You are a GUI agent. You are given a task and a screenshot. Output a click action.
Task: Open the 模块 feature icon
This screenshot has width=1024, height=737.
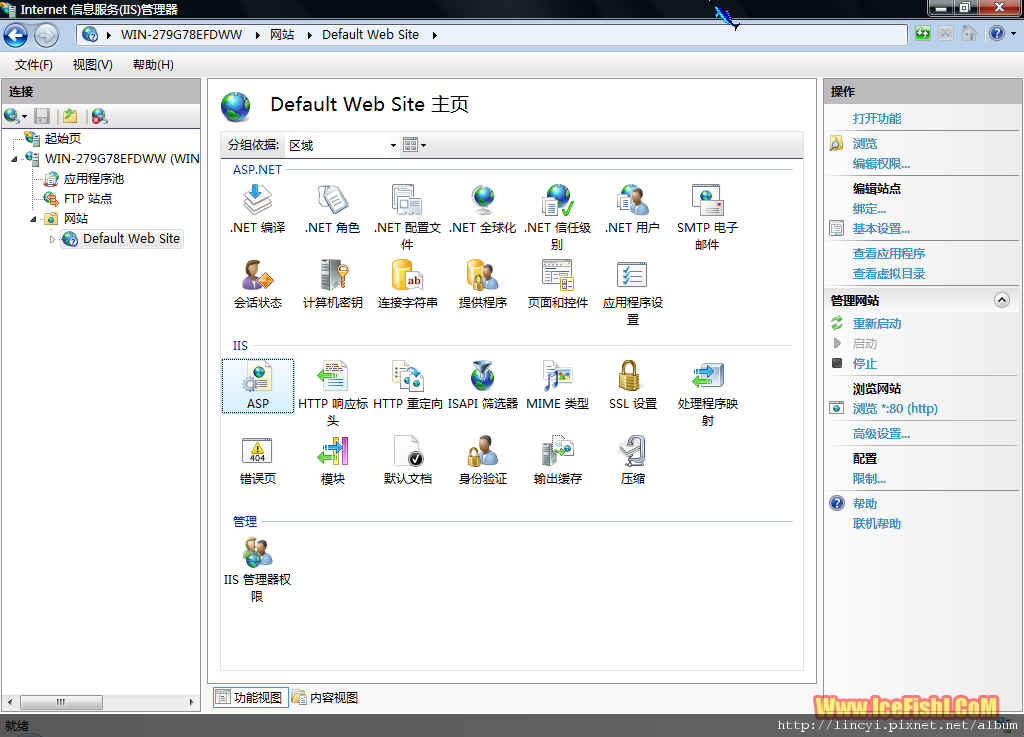pos(332,450)
